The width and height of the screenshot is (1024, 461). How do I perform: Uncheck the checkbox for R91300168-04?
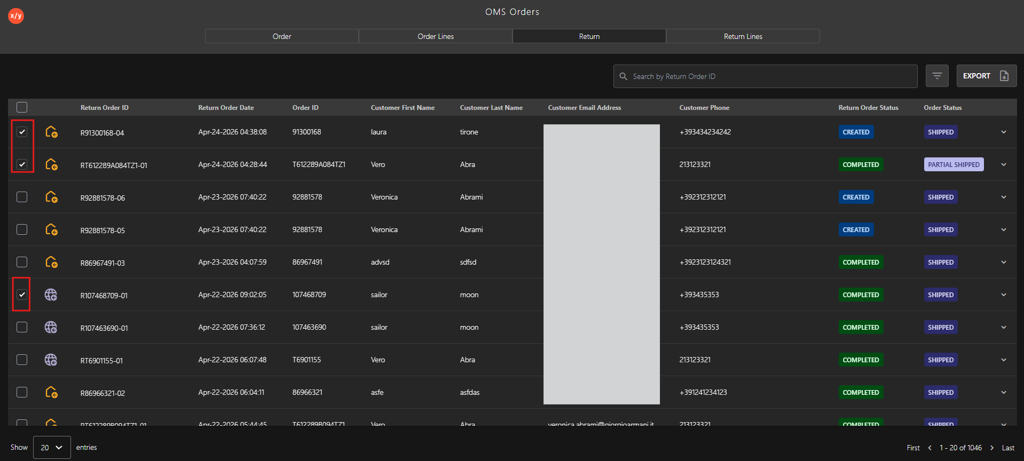pos(22,132)
